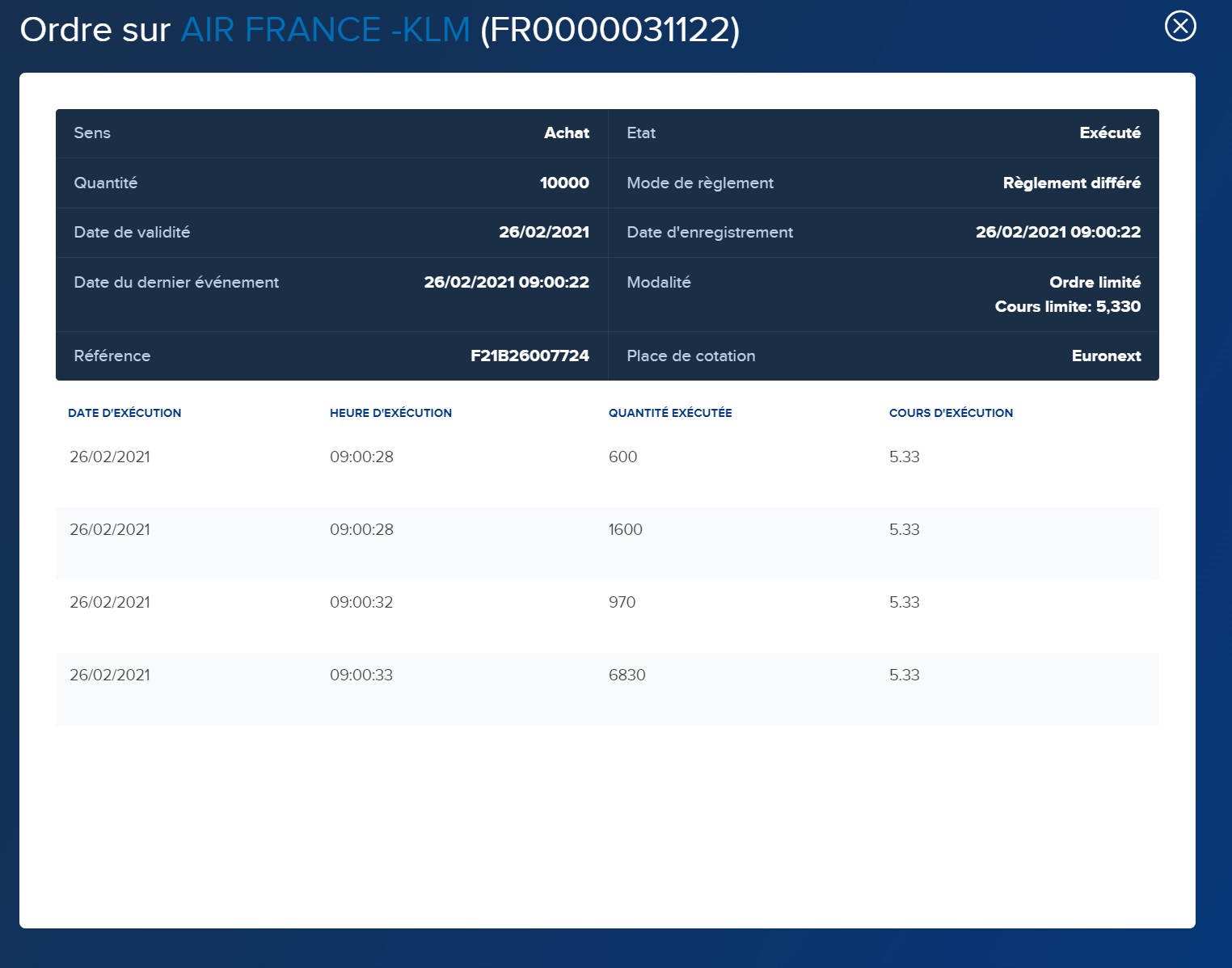Click the execution time in the 1600 row
The height and width of the screenshot is (968, 1232).
(x=361, y=529)
